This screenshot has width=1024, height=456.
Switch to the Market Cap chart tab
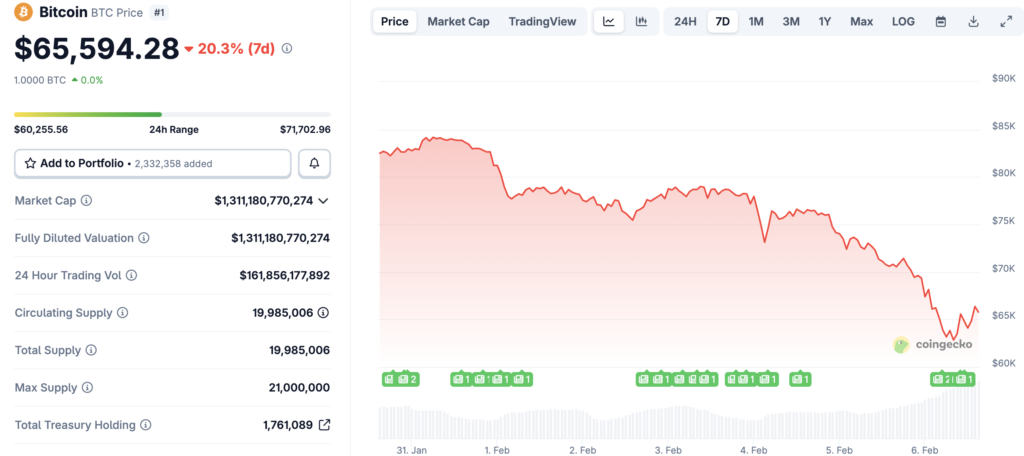pos(458,21)
